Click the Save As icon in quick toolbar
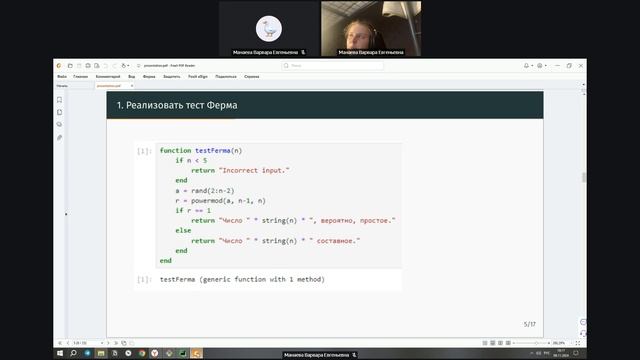 (x=97, y=66)
